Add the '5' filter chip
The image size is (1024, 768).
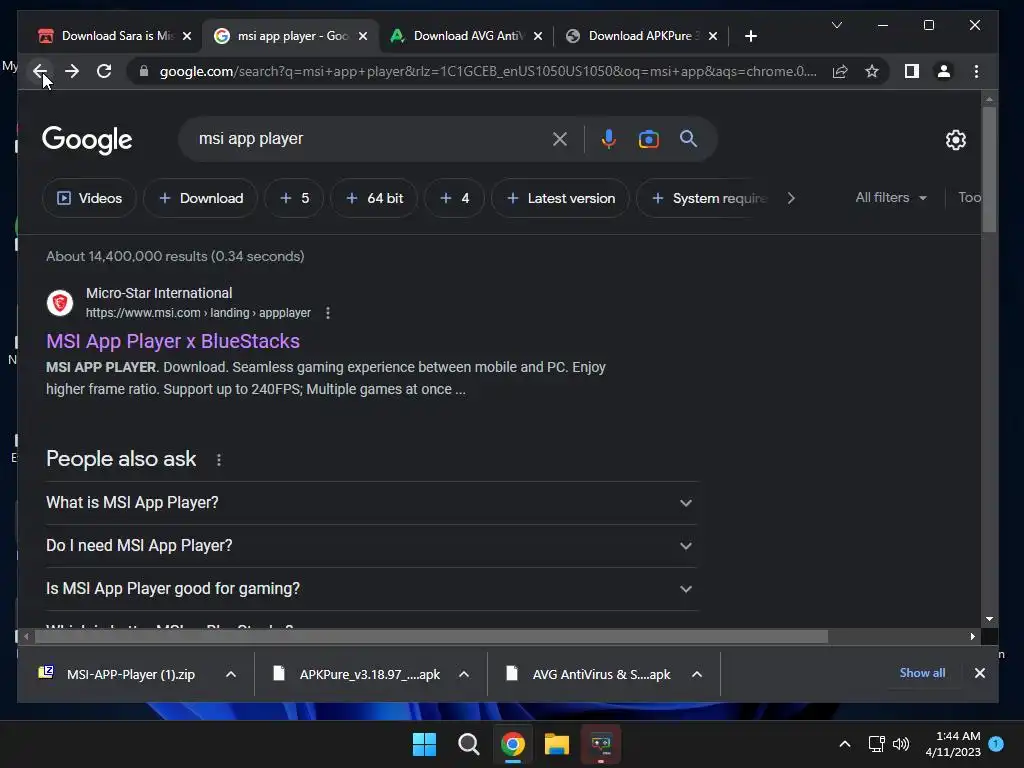(294, 198)
